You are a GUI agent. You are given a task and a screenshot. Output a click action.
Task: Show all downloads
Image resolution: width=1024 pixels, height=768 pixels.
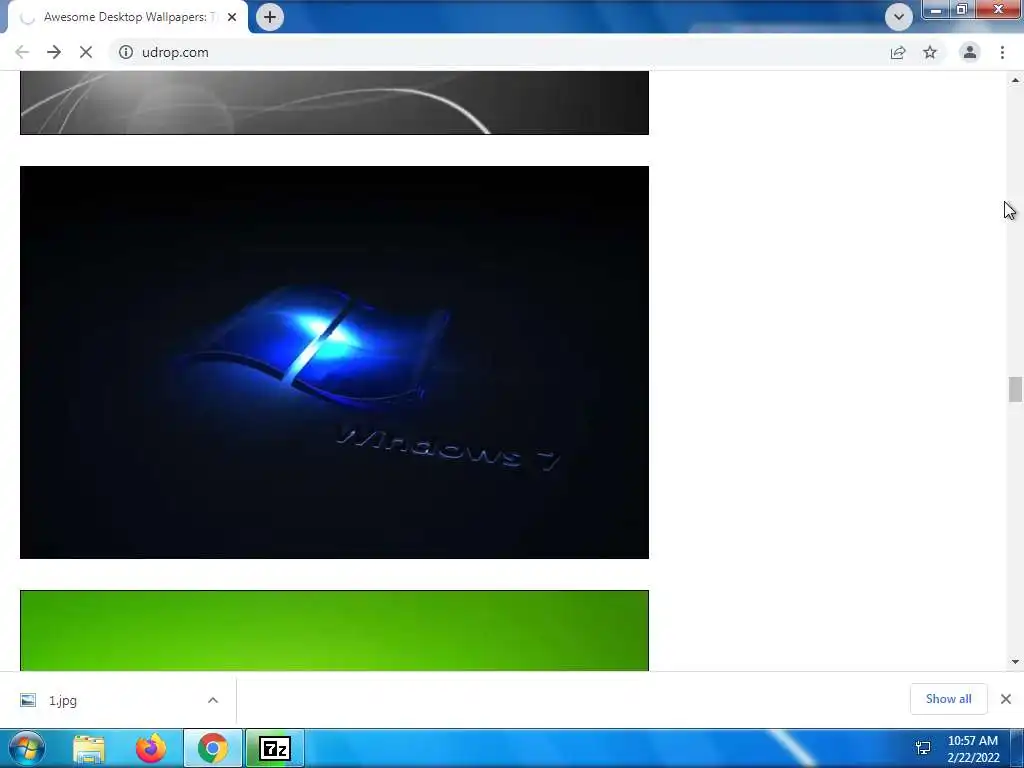[948, 699]
